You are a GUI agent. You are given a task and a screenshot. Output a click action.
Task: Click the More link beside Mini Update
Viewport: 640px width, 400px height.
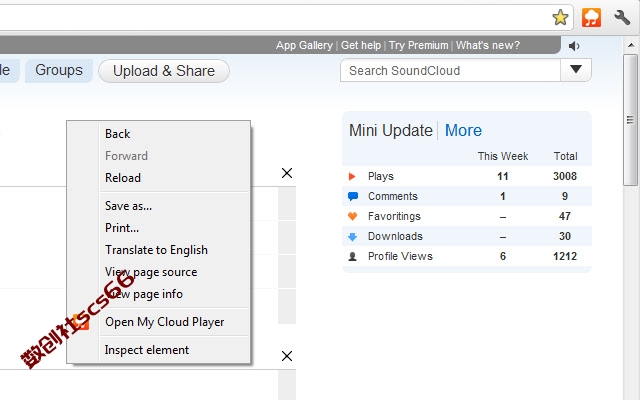pos(463,131)
